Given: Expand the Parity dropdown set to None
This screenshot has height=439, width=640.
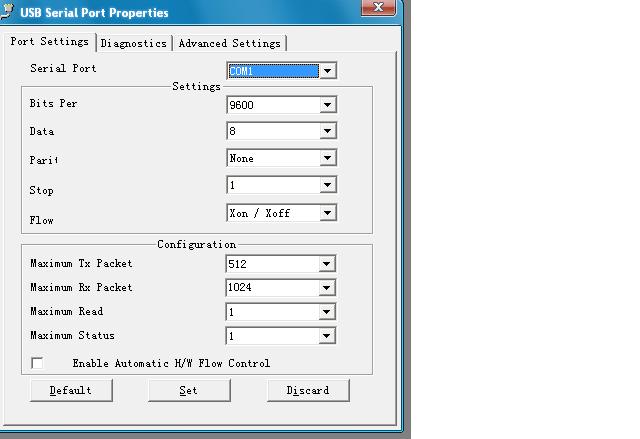Looking at the screenshot, I should click(x=327, y=158).
